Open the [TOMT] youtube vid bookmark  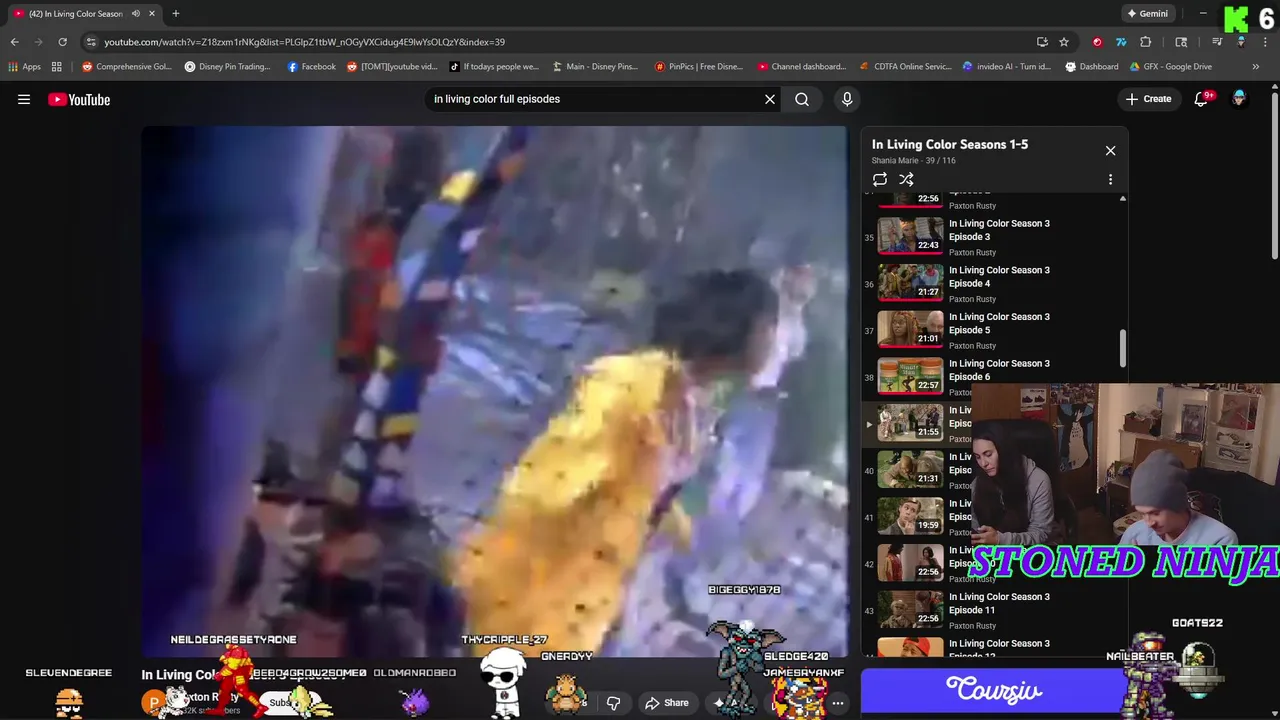click(392, 67)
